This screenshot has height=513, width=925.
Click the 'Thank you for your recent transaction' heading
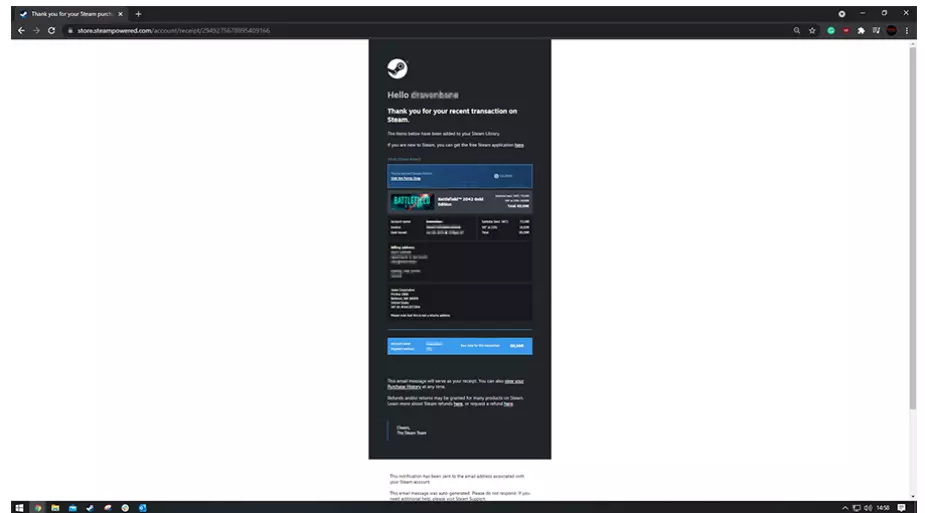(x=452, y=115)
